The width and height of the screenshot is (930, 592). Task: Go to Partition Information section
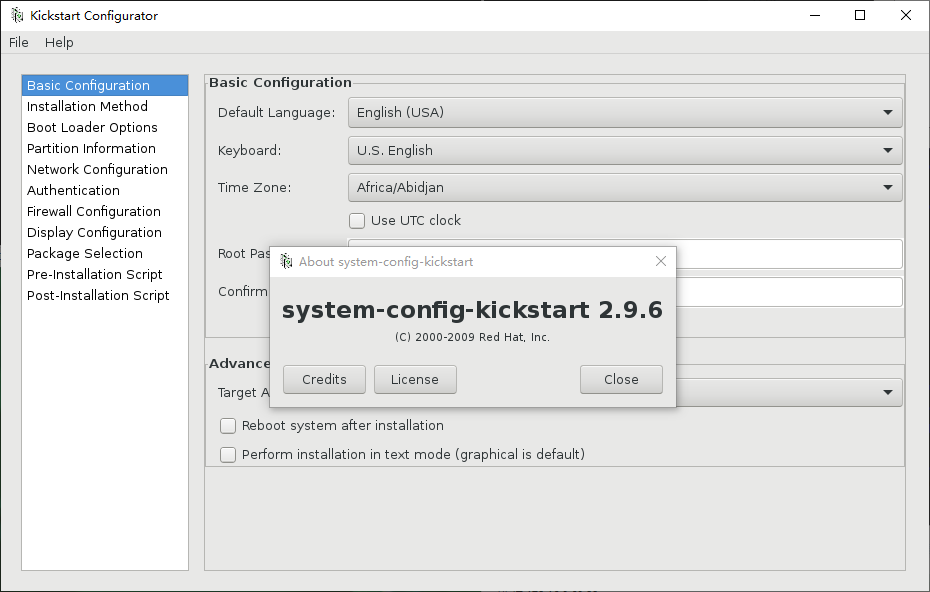105,148
